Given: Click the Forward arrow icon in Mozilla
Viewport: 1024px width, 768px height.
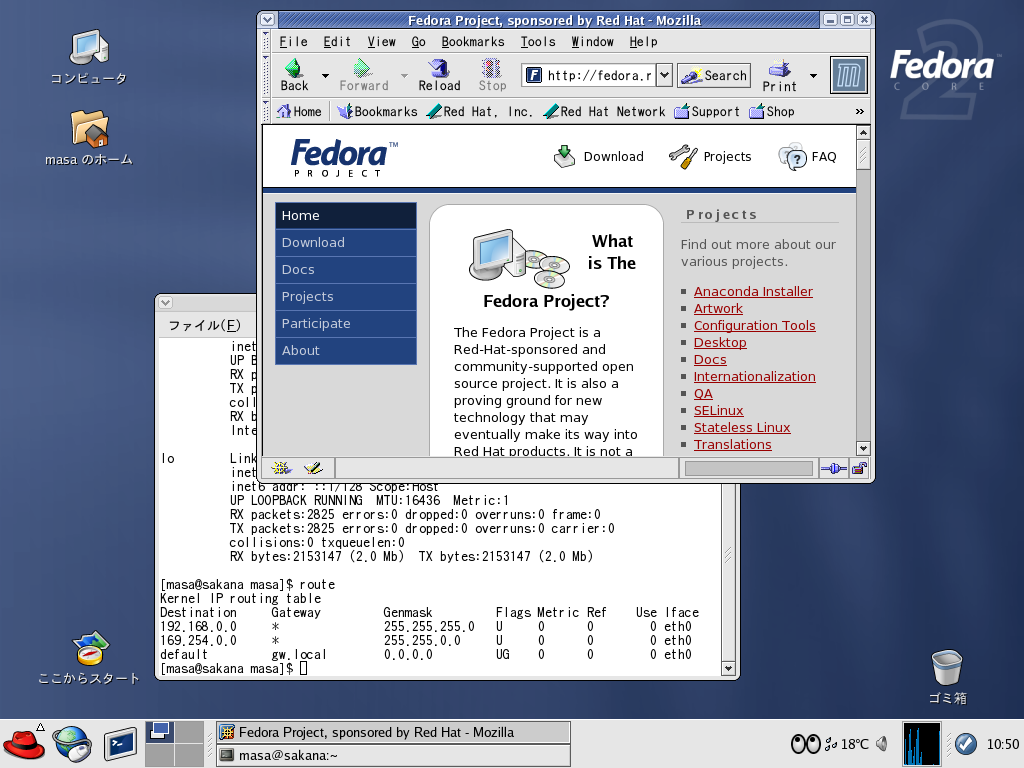Looking at the screenshot, I should 362,69.
